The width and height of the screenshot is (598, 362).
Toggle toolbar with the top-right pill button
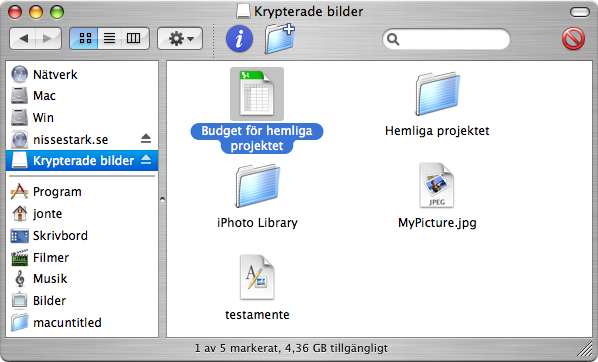580,12
